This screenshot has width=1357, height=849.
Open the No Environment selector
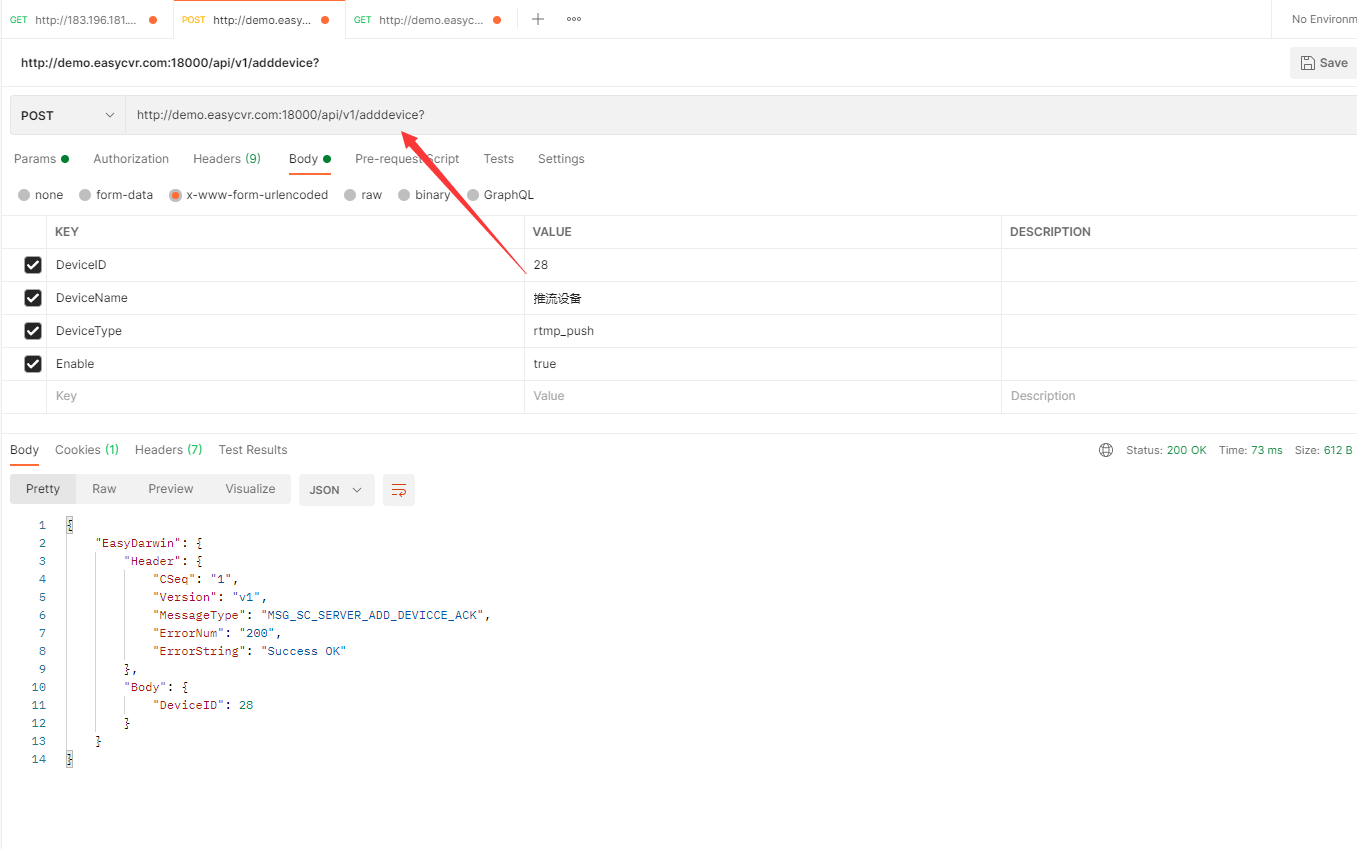click(x=1323, y=19)
